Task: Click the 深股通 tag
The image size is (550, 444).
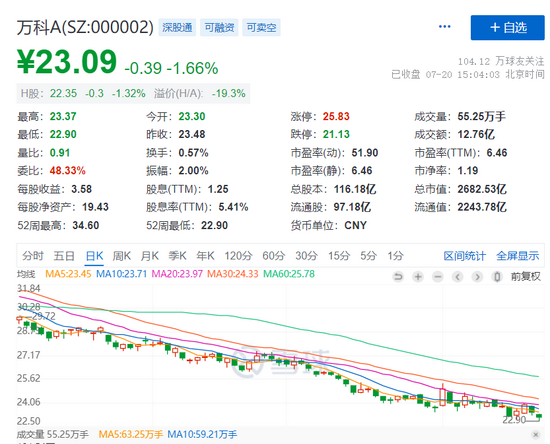Action: click(177, 27)
